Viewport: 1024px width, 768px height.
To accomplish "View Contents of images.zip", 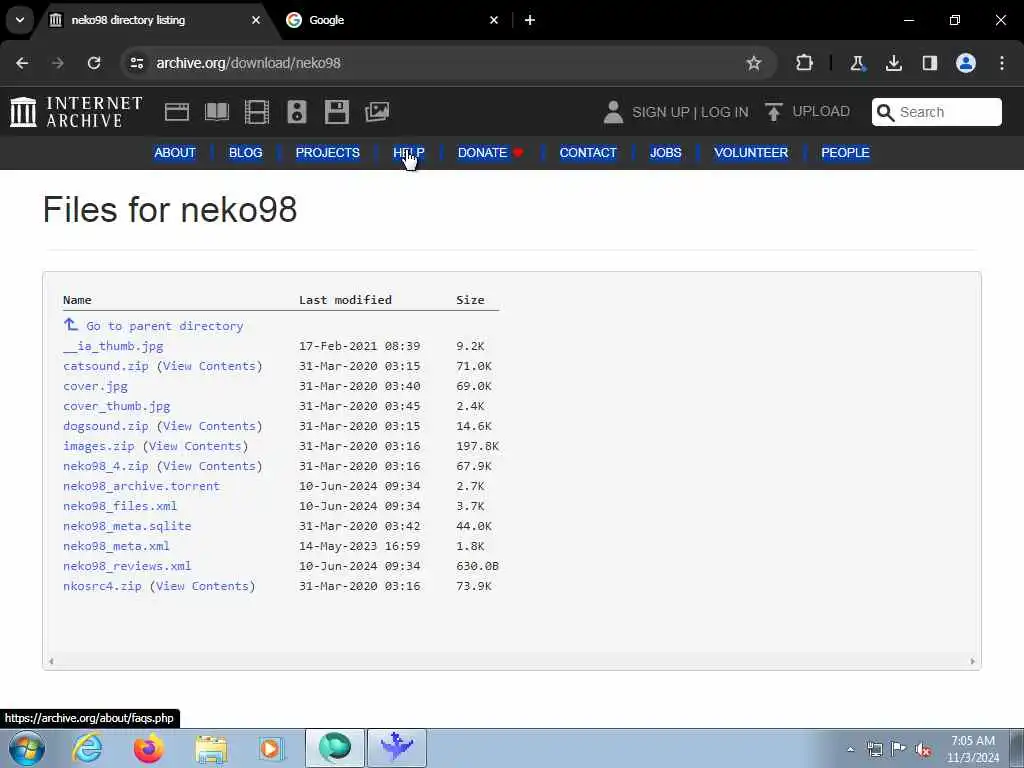I will click(195, 446).
